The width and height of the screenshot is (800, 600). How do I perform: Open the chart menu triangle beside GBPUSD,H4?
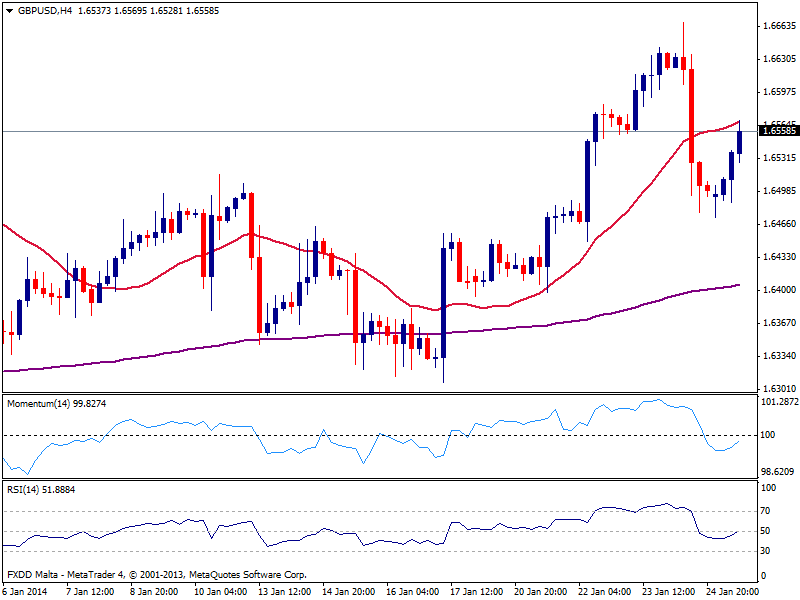pos(9,11)
